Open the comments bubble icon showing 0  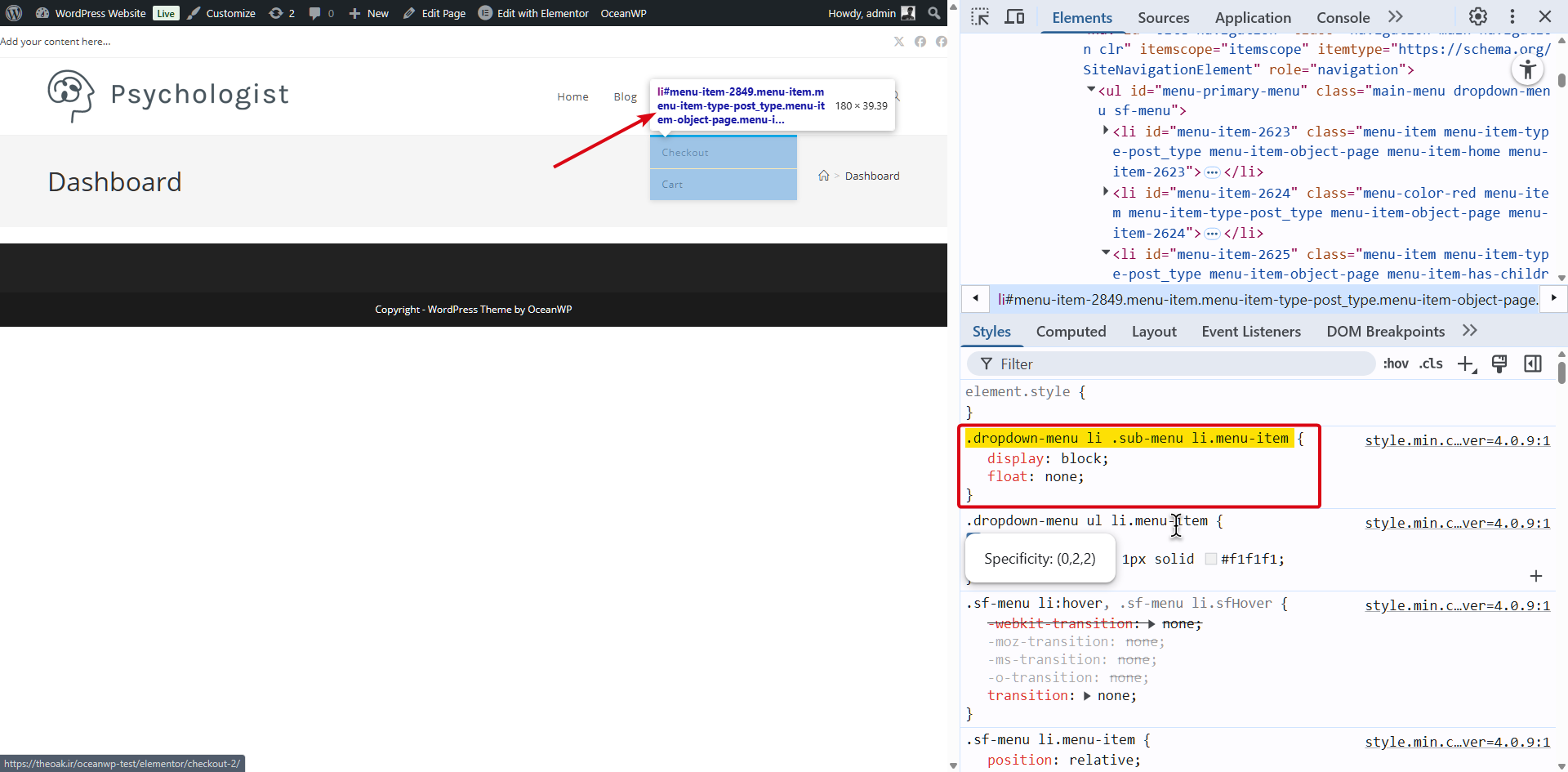point(321,13)
